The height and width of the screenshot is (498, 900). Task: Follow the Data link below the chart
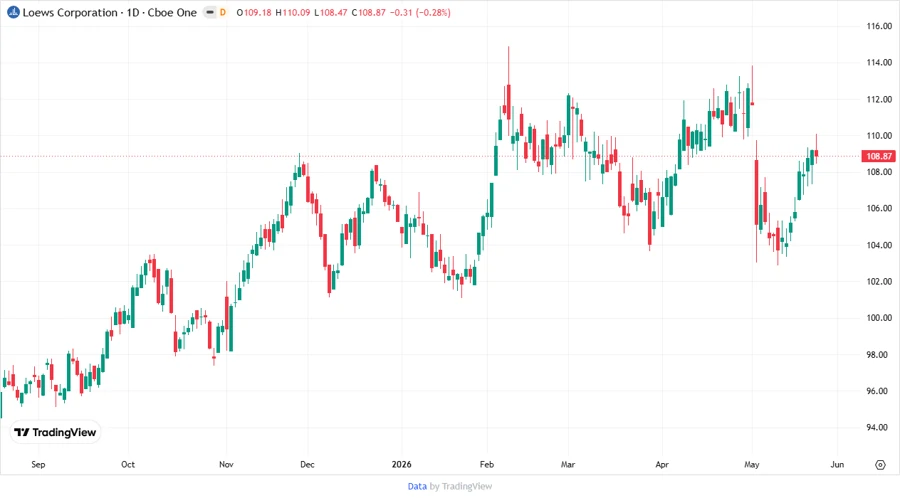pos(417,487)
